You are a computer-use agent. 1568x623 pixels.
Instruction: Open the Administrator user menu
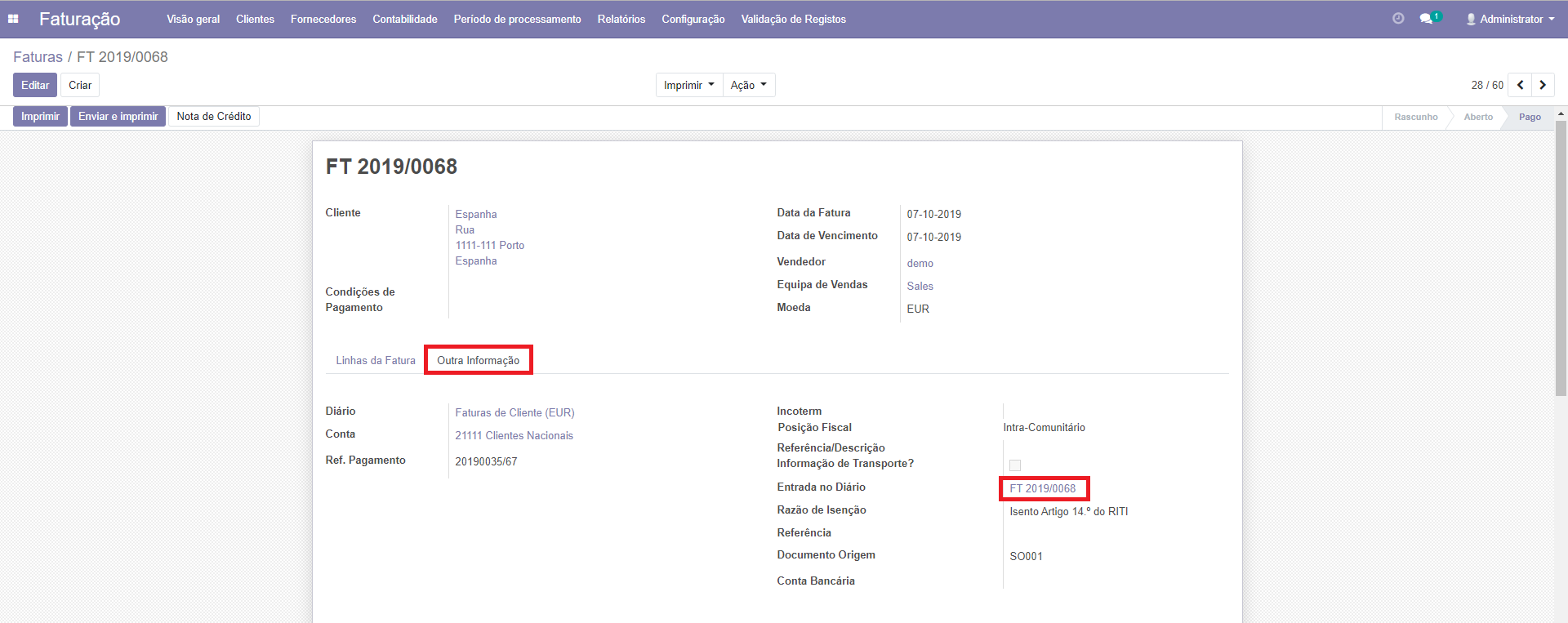click(1510, 19)
